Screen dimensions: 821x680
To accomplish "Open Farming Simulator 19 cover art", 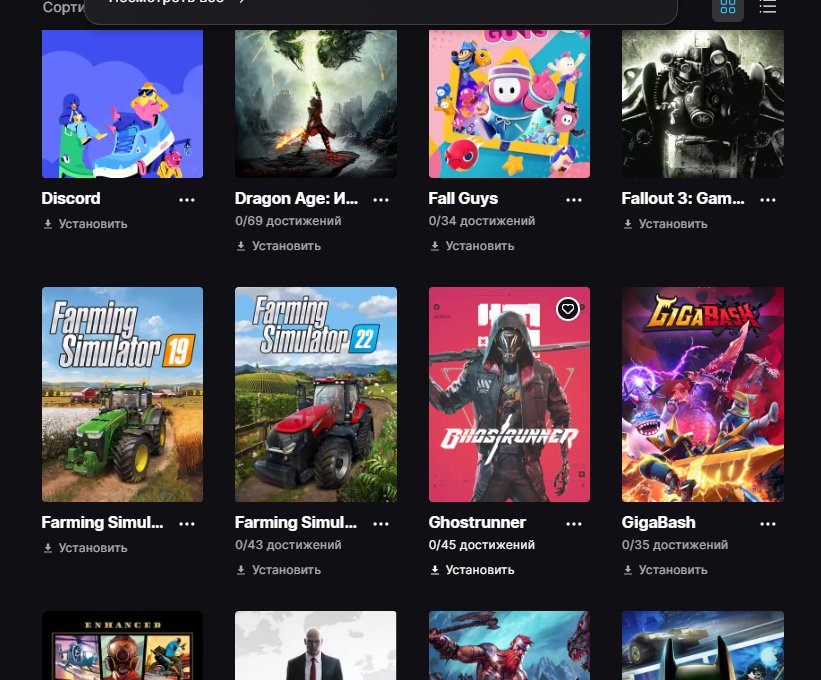I will coord(123,394).
